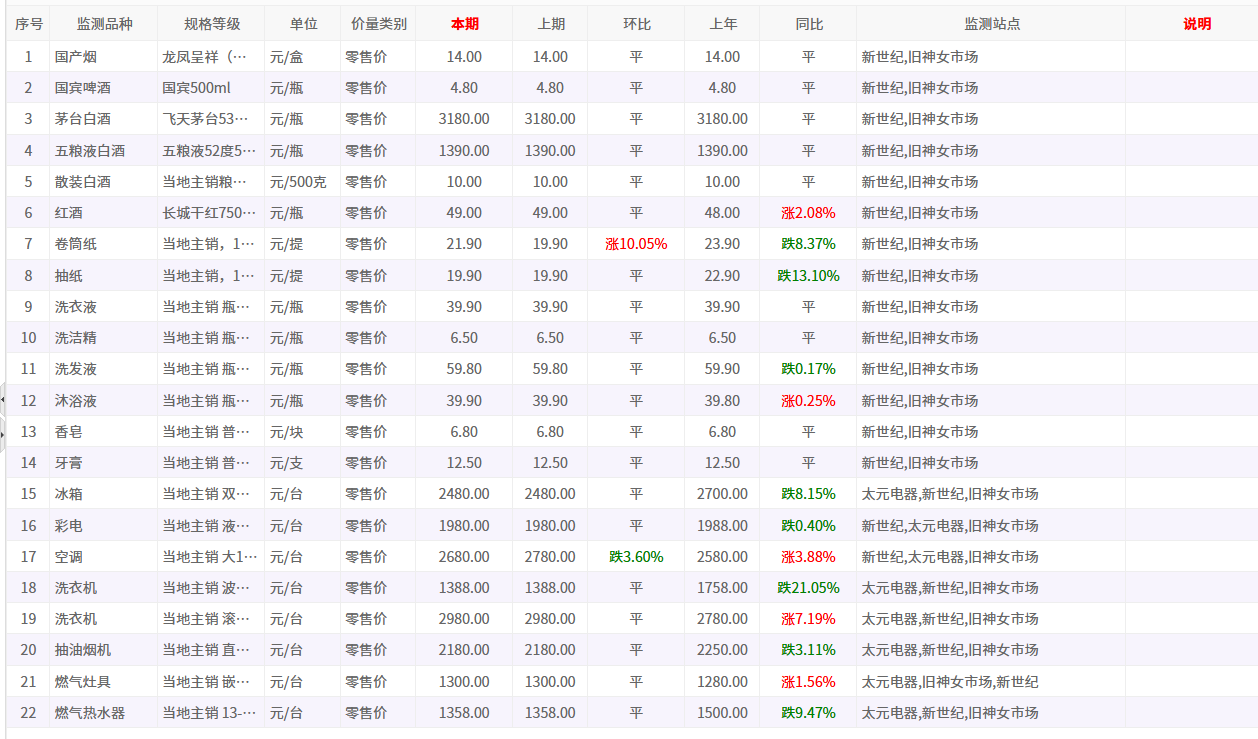Click the 监测品种 column header
The width and height of the screenshot is (1258, 739).
pyautogui.click(x=104, y=24)
